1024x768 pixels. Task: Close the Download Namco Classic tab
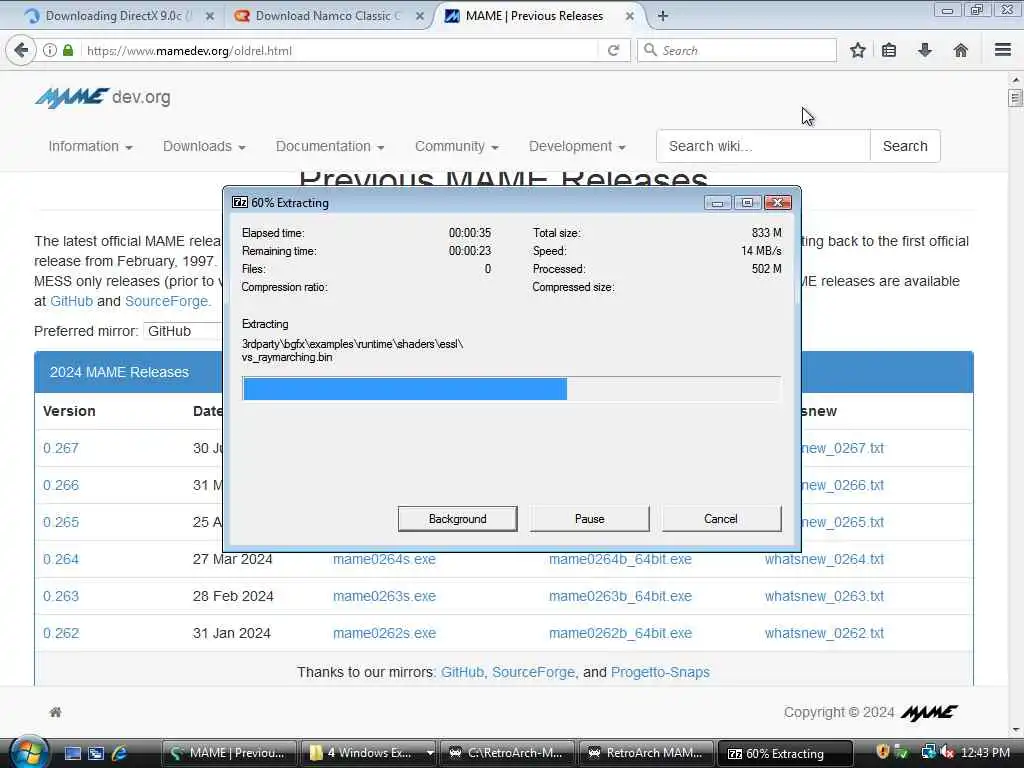(420, 16)
